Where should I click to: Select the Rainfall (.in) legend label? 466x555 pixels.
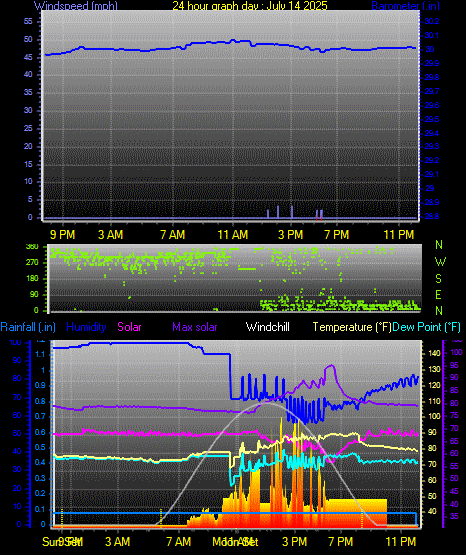[28, 327]
